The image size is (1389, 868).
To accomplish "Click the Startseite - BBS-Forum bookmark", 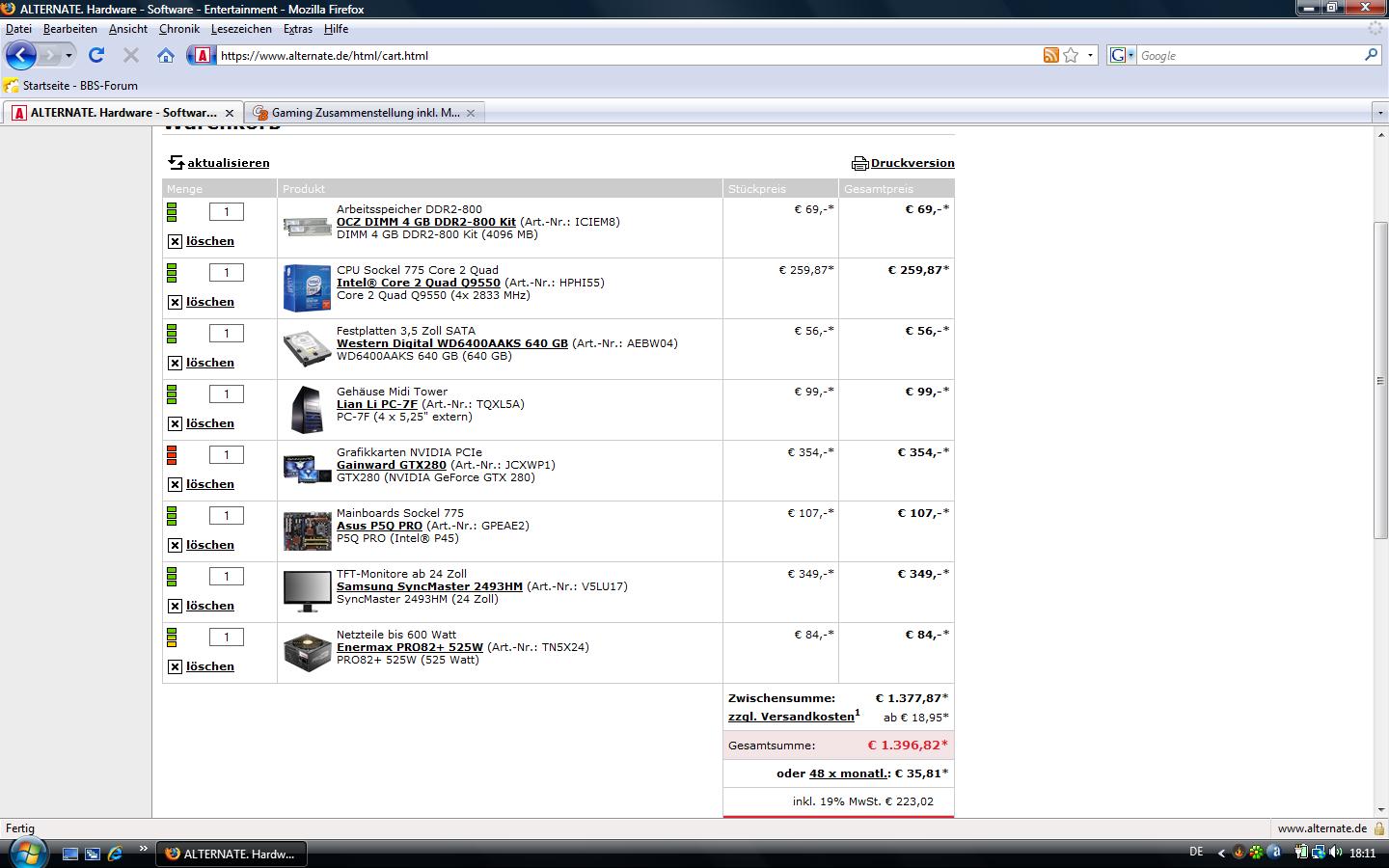I will point(71,85).
